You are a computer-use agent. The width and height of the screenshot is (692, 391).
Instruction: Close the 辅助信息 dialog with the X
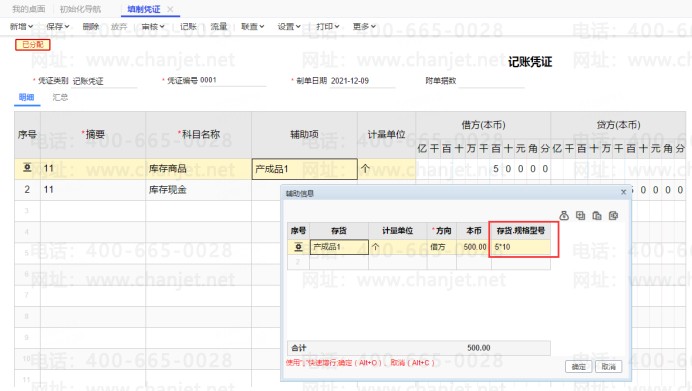click(x=623, y=192)
